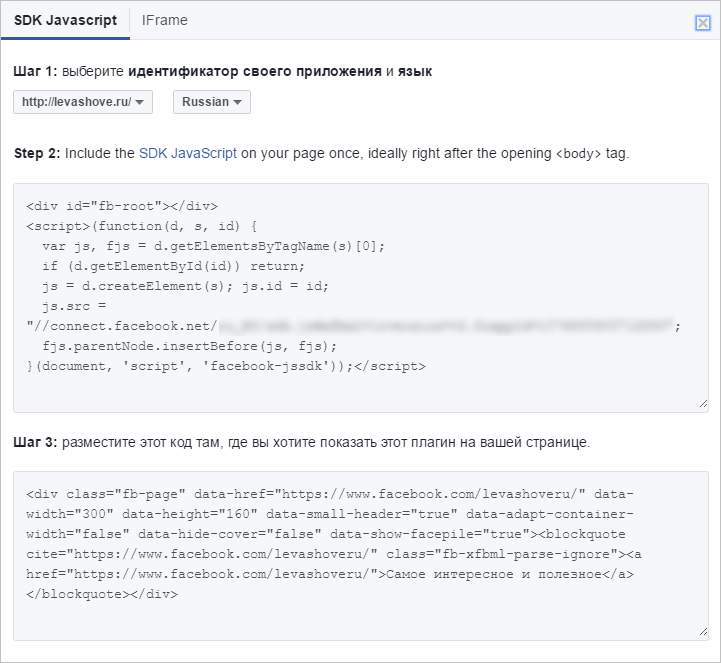This screenshot has height=663, width=721.
Task: Click the 'Самое интересное и полезное' code text
Action: tap(493, 574)
